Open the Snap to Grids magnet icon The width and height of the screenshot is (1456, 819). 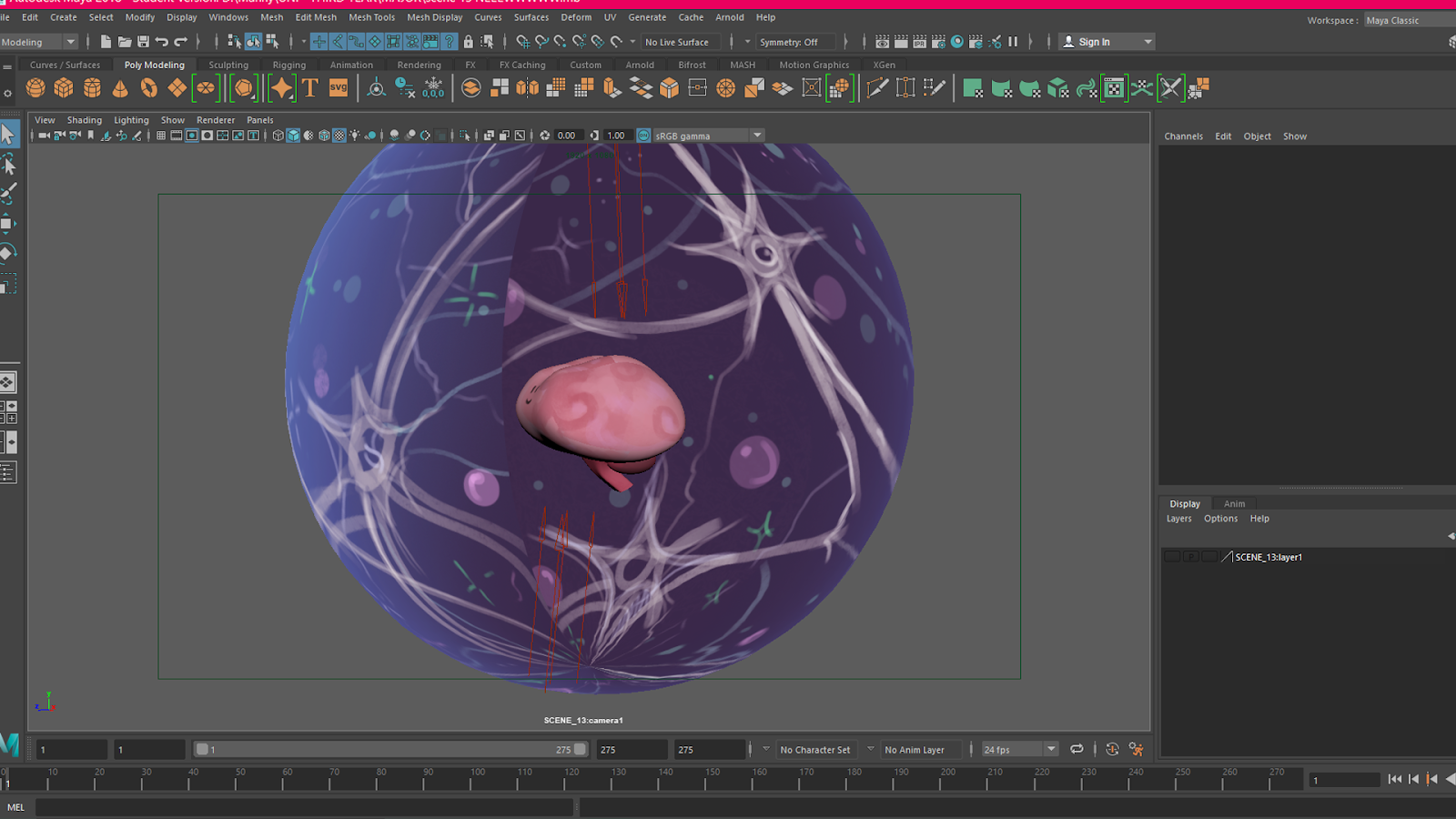(x=521, y=42)
